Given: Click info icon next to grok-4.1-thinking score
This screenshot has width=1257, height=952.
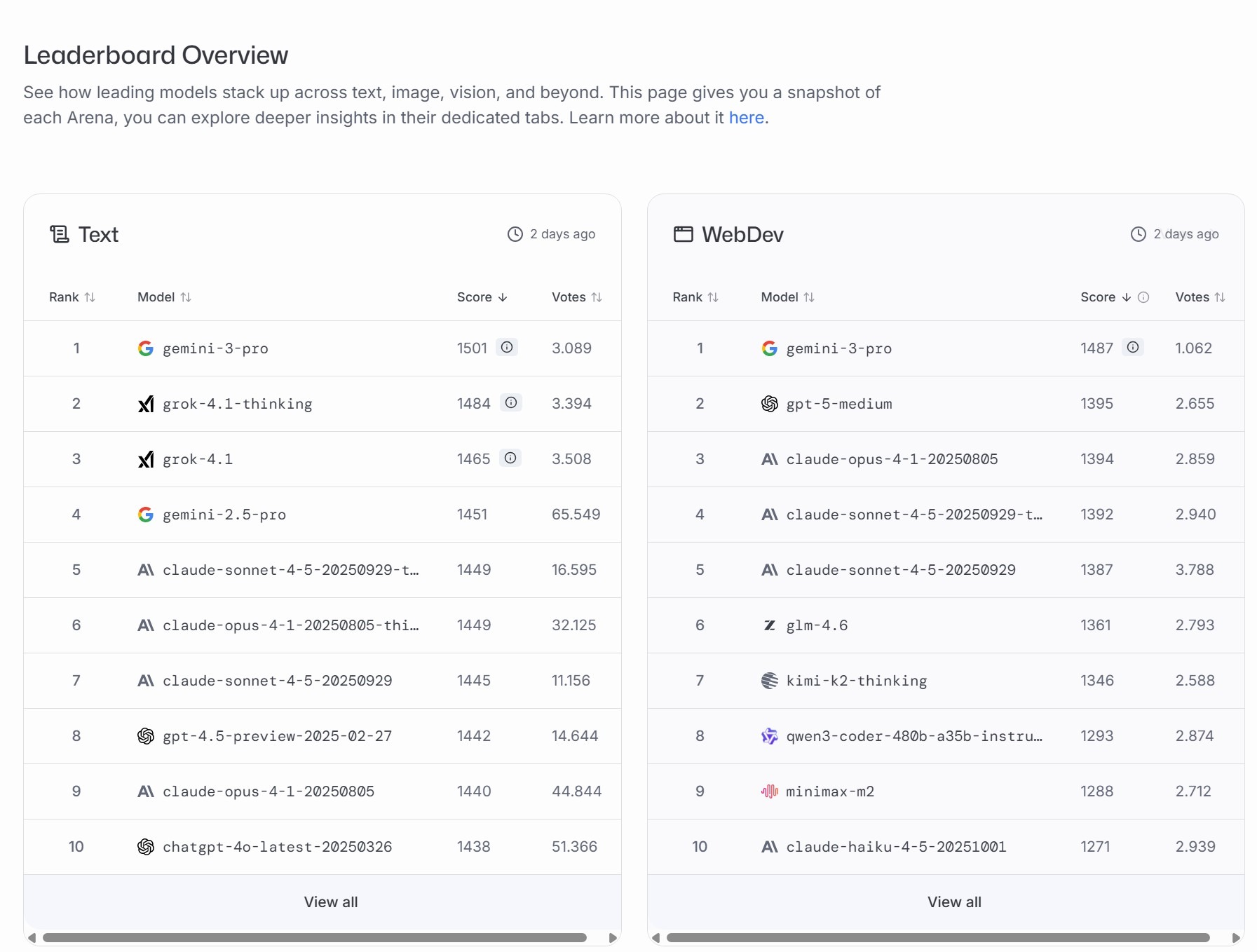Looking at the screenshot, I should 510,402.
